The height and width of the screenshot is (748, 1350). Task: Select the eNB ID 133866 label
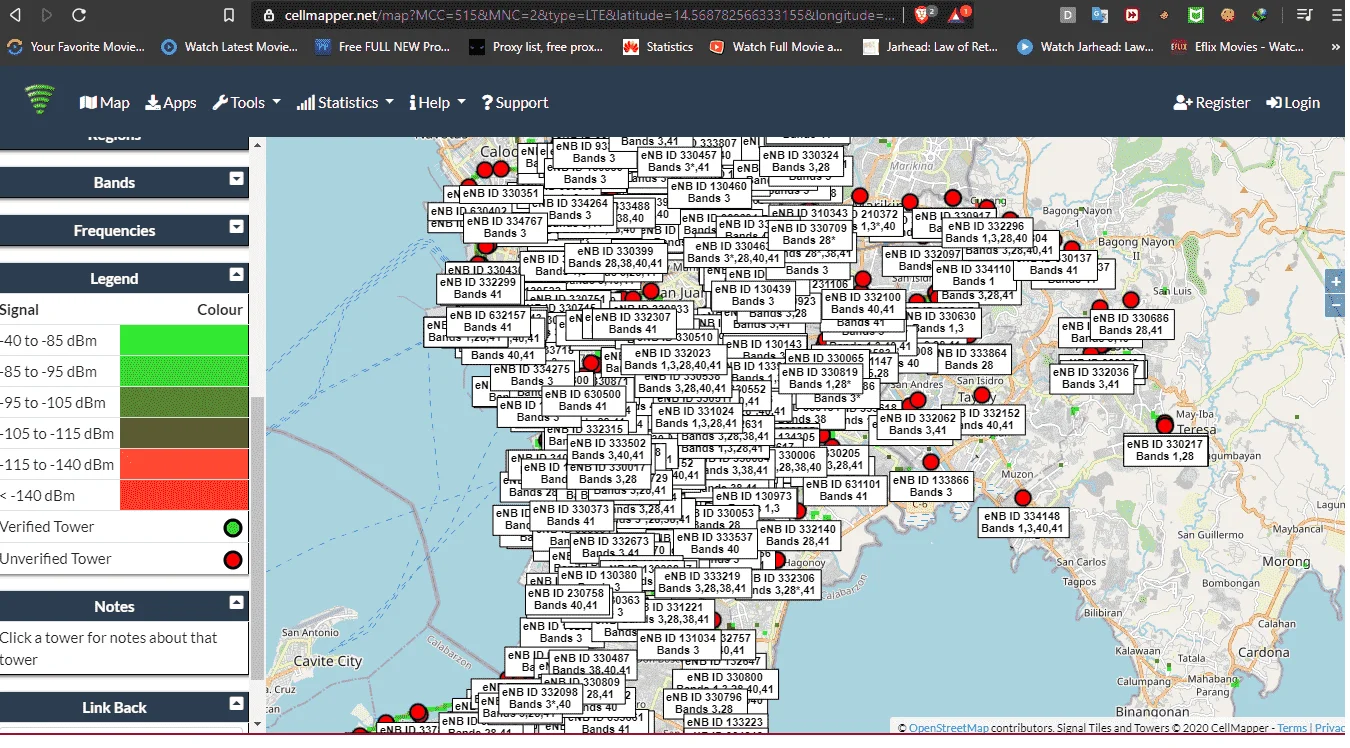tap(931, 486)
